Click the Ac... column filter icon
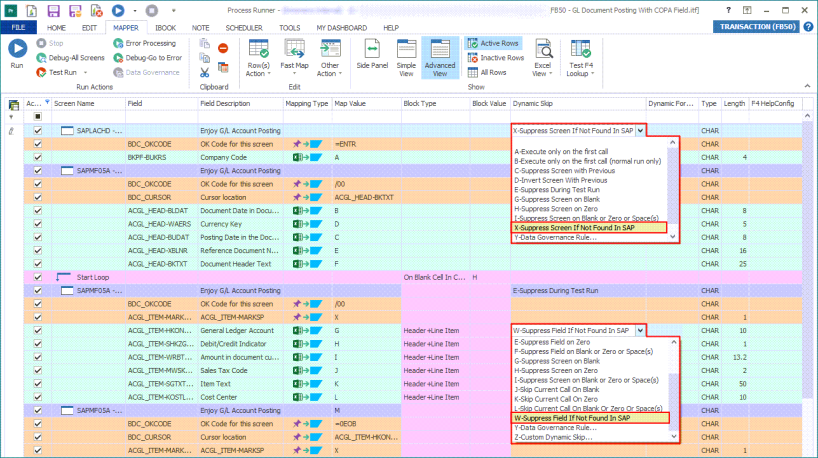This screenshot has height=458, width=818. 47,102
